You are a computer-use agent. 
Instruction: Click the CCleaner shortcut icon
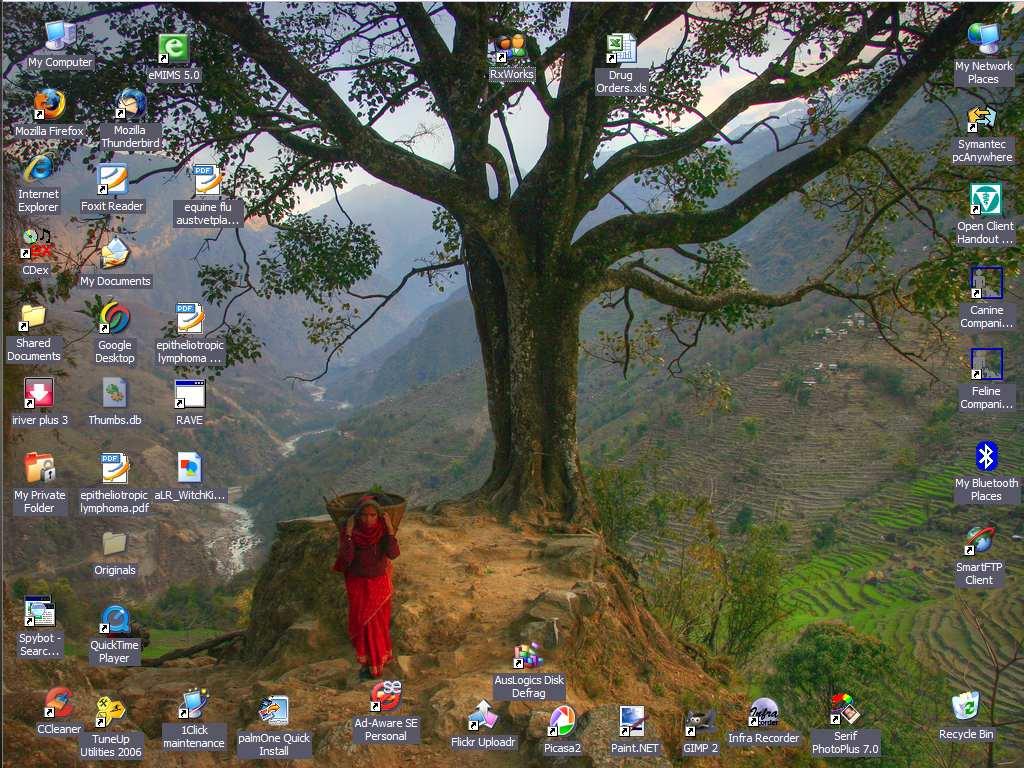(x=59, y=703)
